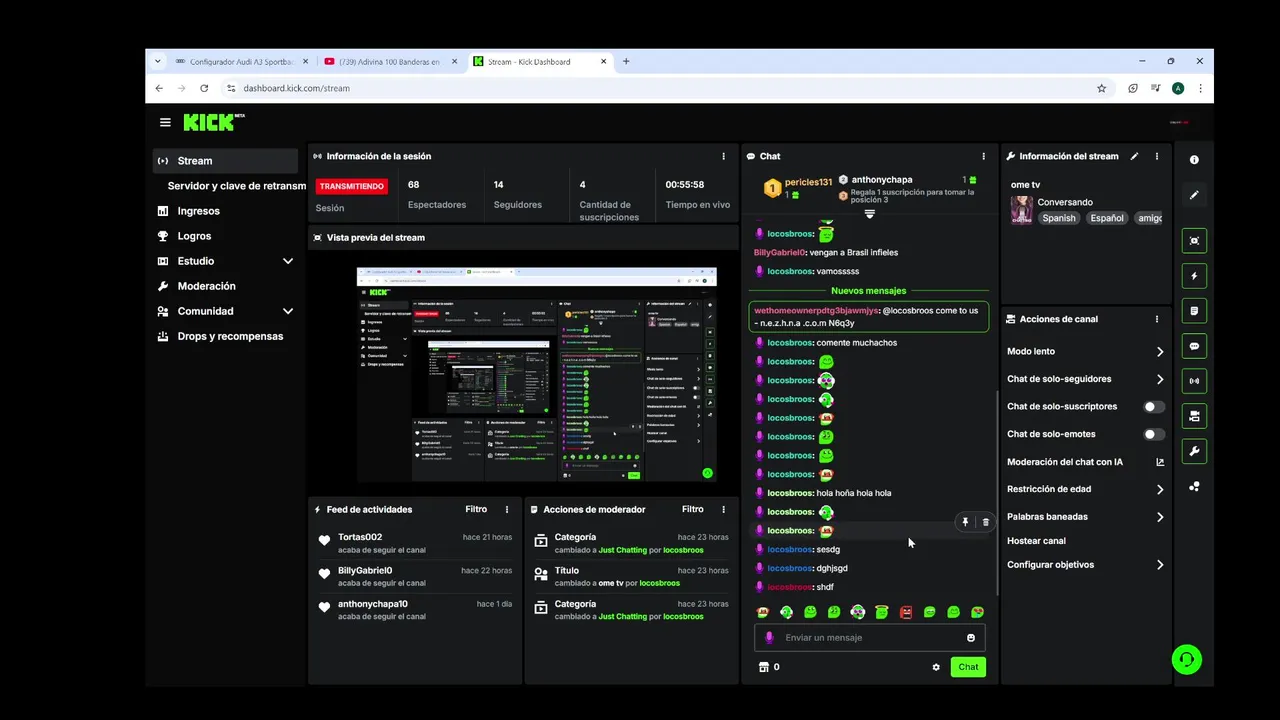The width and height of the screenshot is (1280, 720).
Task: Open Moderación del chat con IA
Action: click(x=1086, y=462)
